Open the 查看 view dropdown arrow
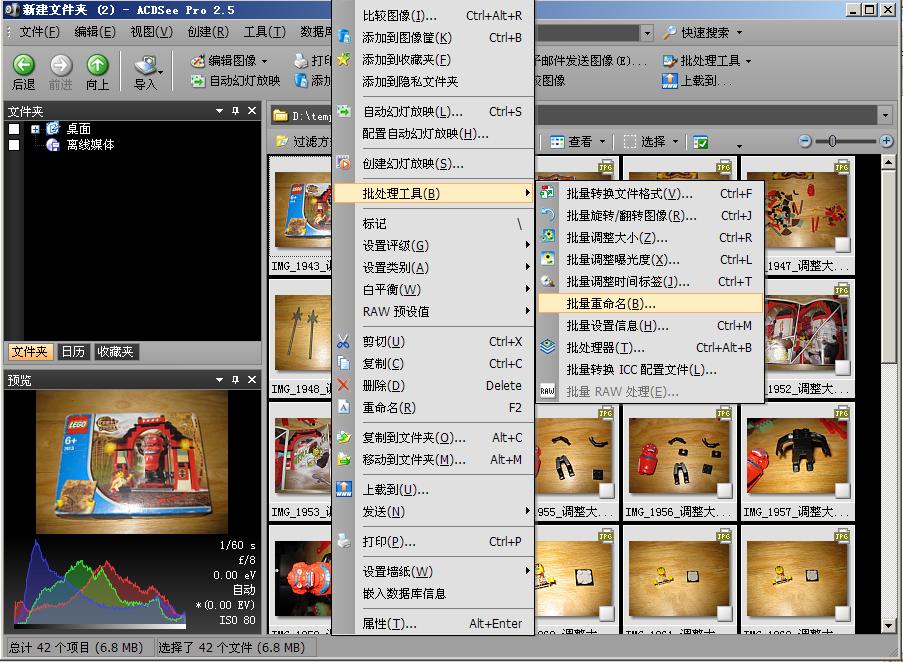903x662 pixels. pyautogui.click(x=602, y=141)
